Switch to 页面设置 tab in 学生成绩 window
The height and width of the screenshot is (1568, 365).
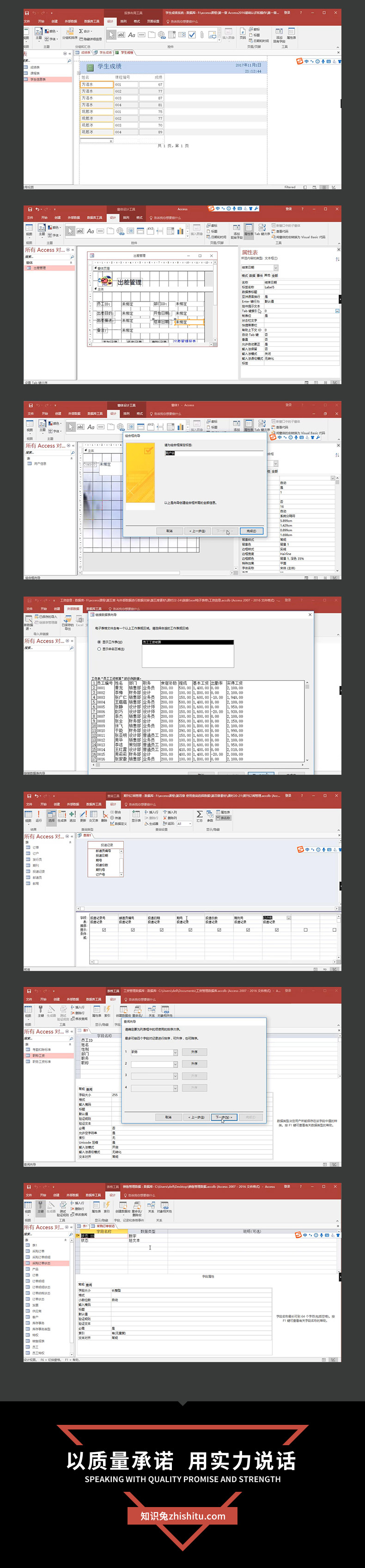(153, 21)
